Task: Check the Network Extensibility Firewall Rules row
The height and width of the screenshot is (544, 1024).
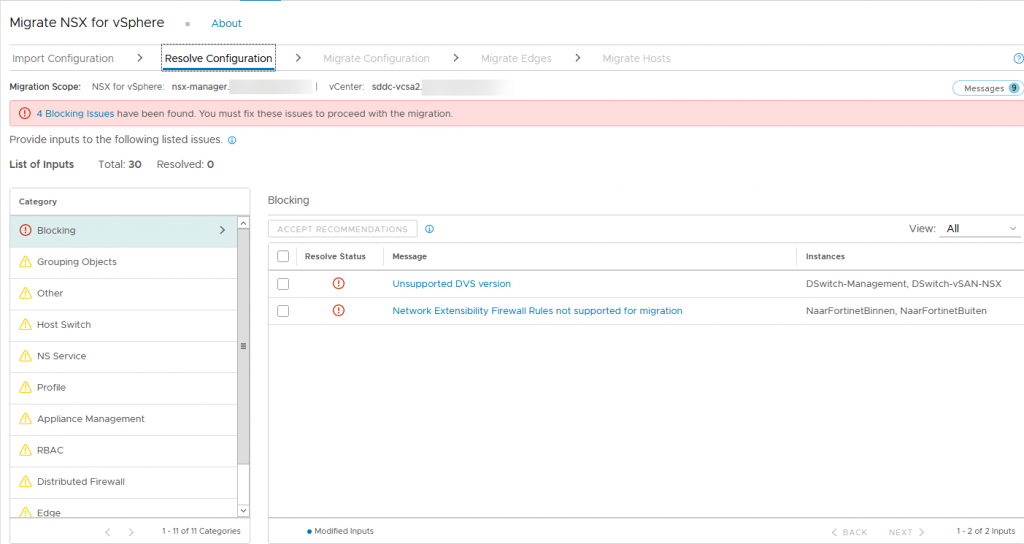Action: (x=283, y=311)
